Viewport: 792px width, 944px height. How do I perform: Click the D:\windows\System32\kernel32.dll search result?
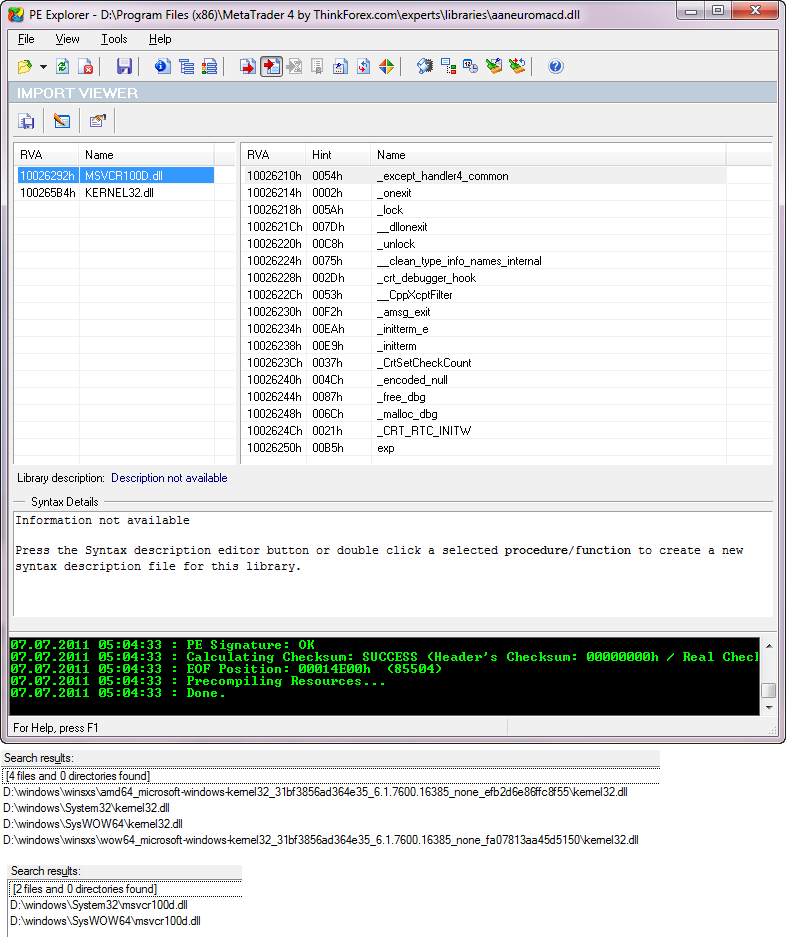86,808
